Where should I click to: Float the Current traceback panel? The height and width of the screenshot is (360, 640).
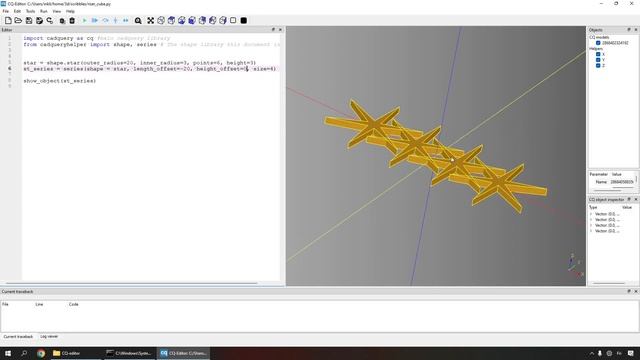point(629,291)
